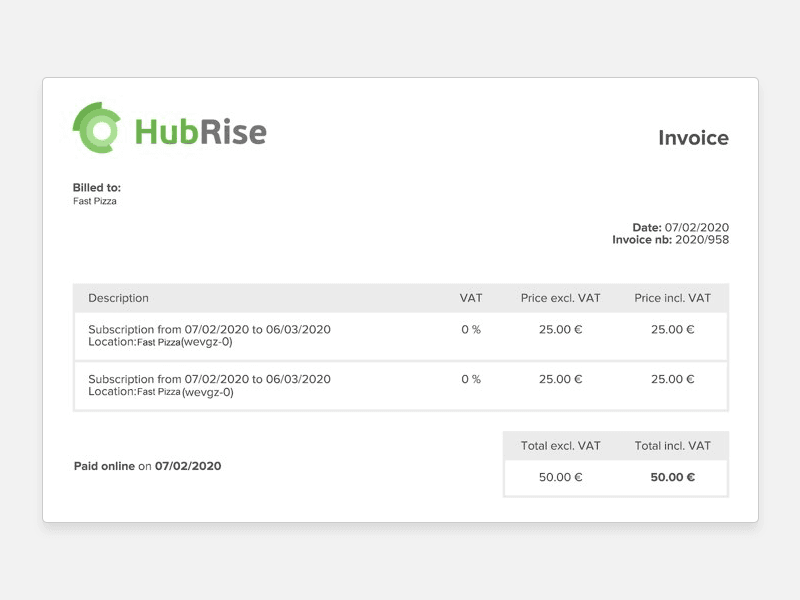Select the Fast Pizza customer name under Billed to
This screenshot has width=800, height=600.
point(95,201)
